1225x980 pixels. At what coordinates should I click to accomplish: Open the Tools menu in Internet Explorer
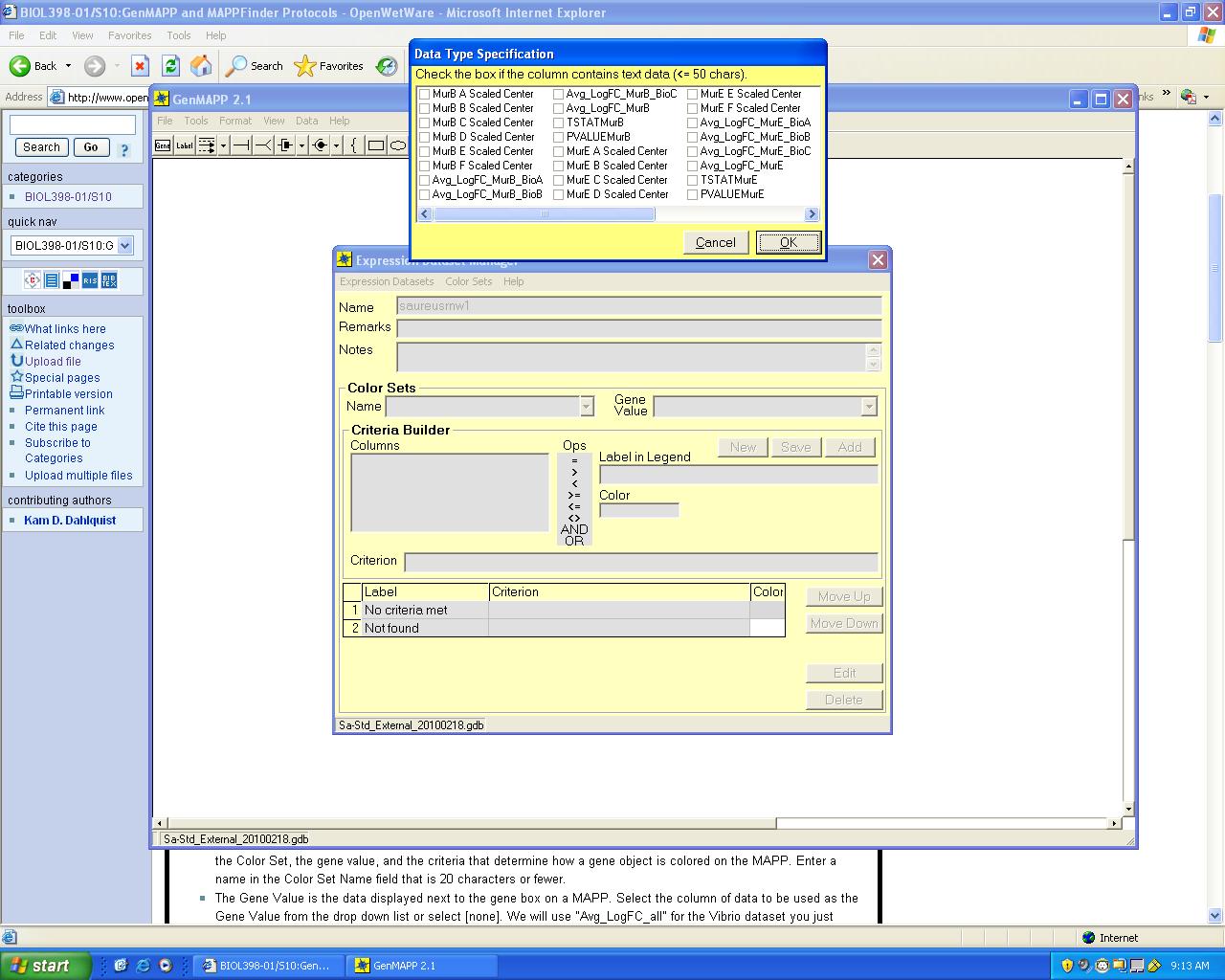pos(178,35)
